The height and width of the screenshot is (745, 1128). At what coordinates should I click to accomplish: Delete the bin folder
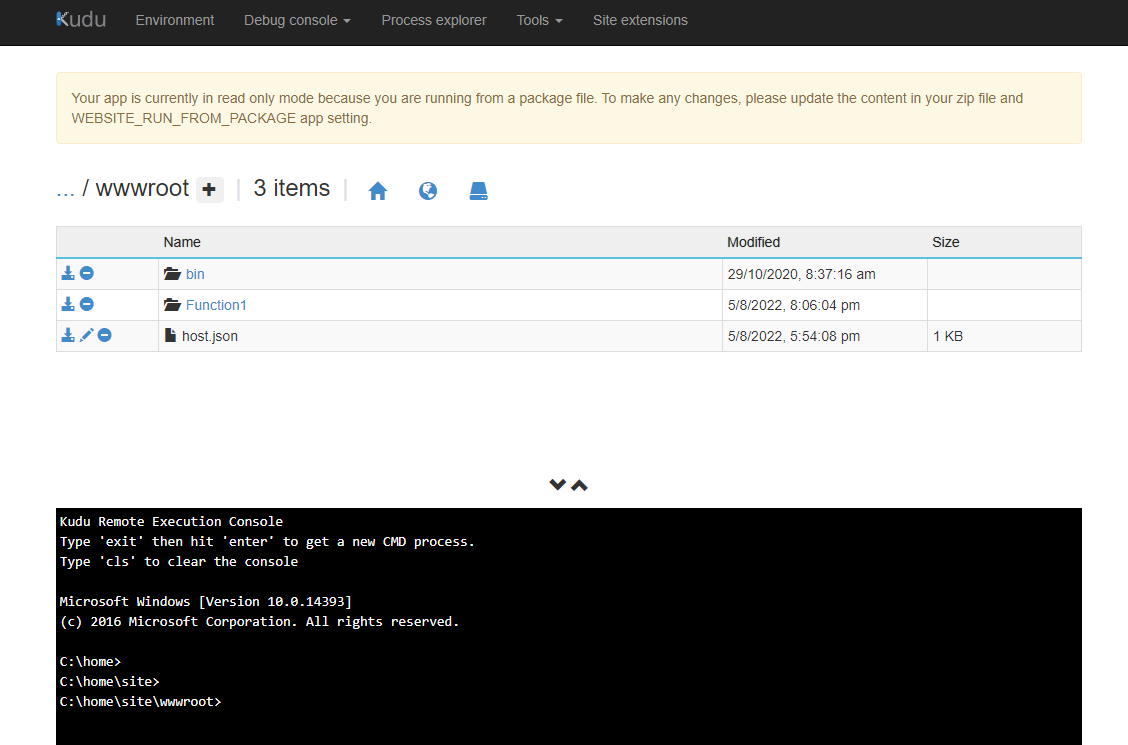[x=86, y=273]
